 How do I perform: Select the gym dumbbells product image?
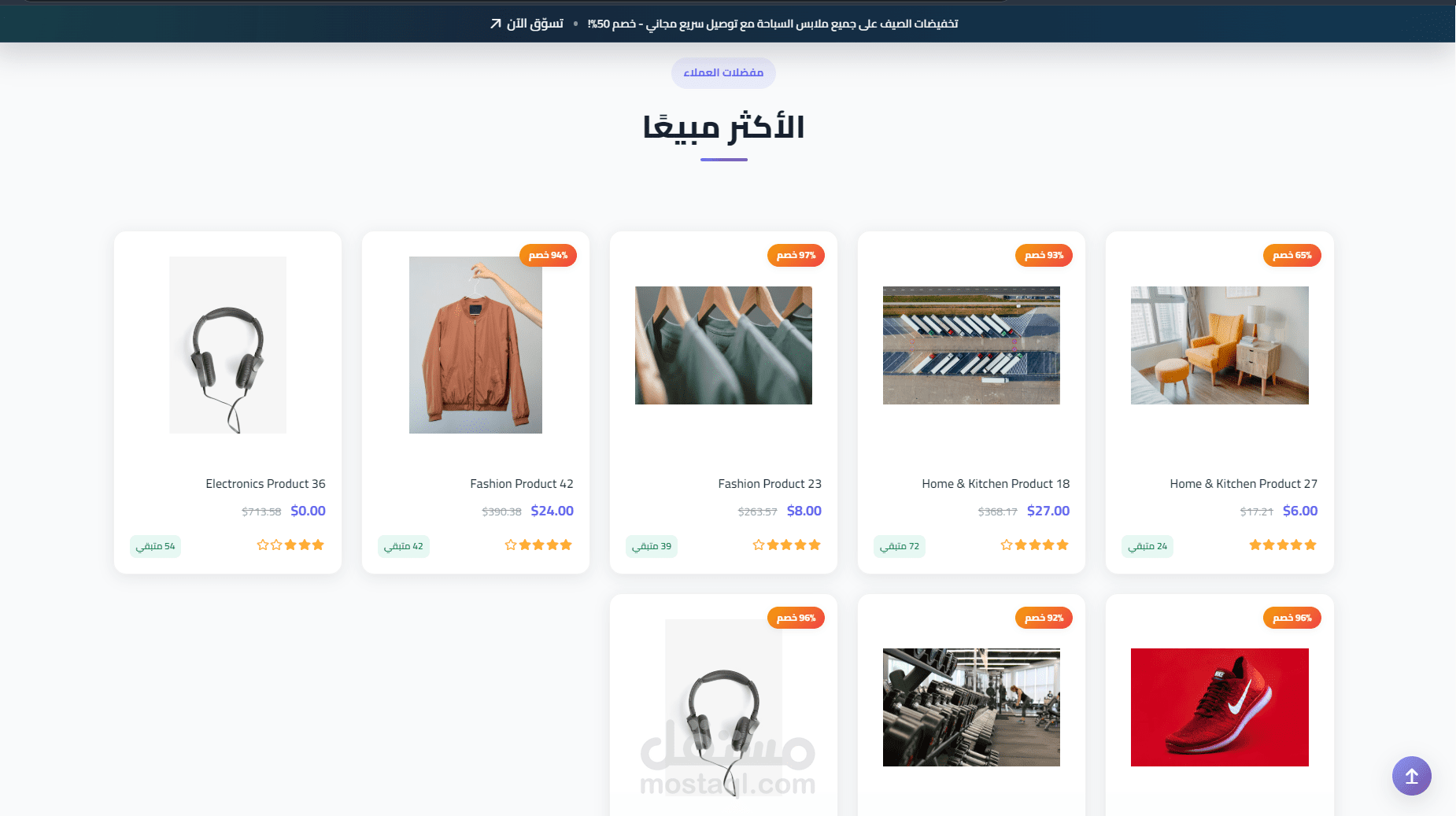[x=971, y=707]
